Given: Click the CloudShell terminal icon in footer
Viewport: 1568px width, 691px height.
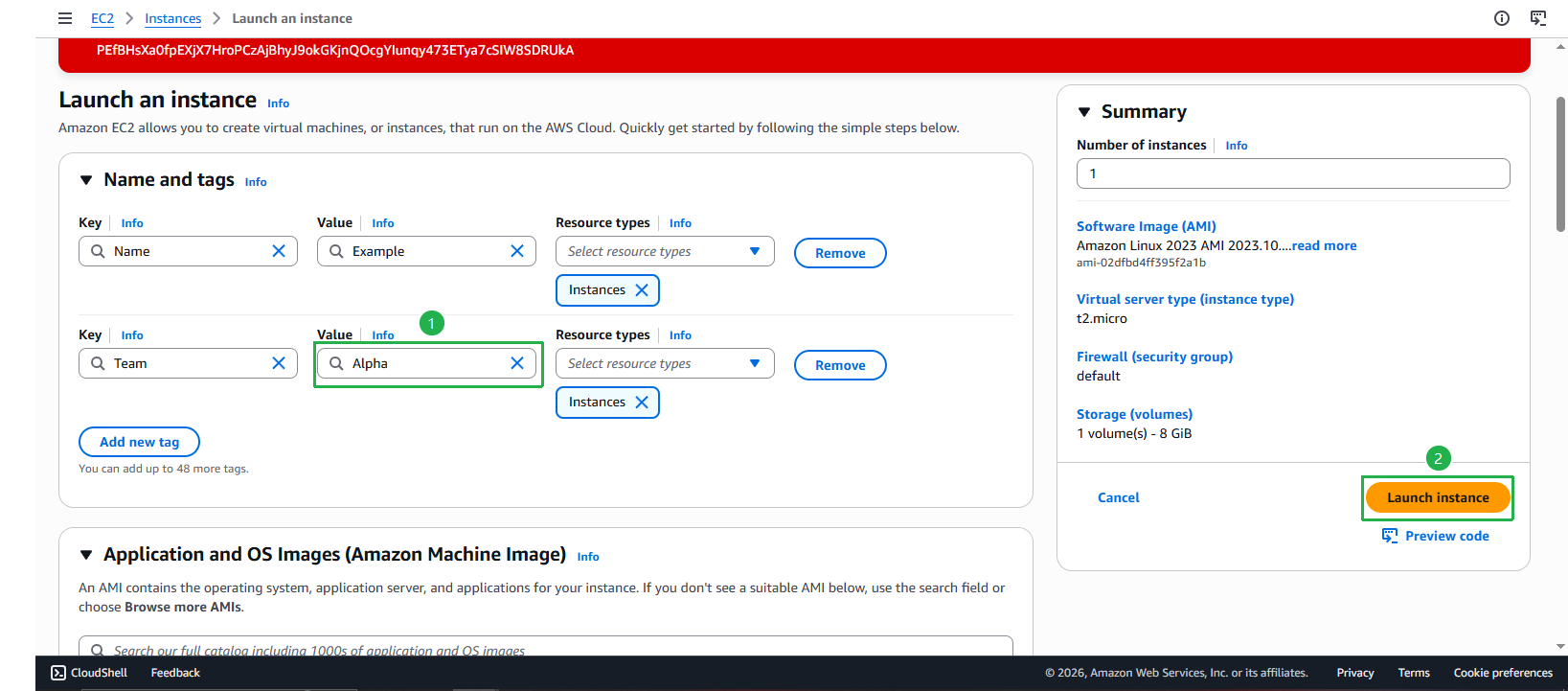Looking at the screenshot, I should tap(58, 673).
